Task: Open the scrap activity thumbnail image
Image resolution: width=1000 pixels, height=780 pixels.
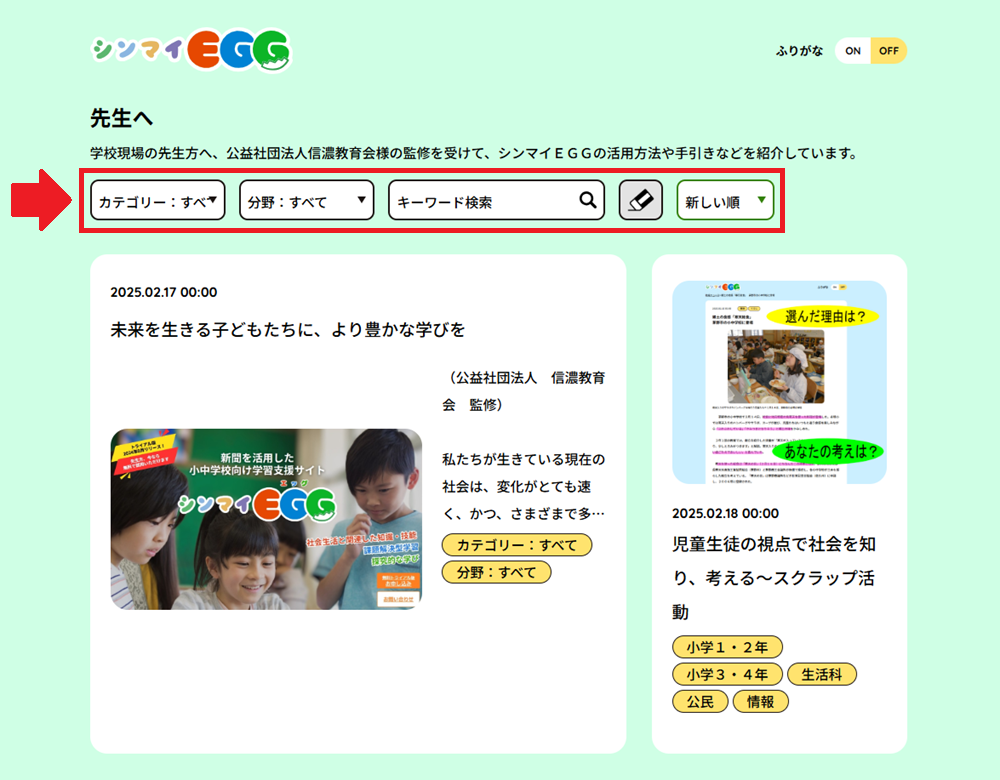Action: pyautogui.click(x=779, y=382)
